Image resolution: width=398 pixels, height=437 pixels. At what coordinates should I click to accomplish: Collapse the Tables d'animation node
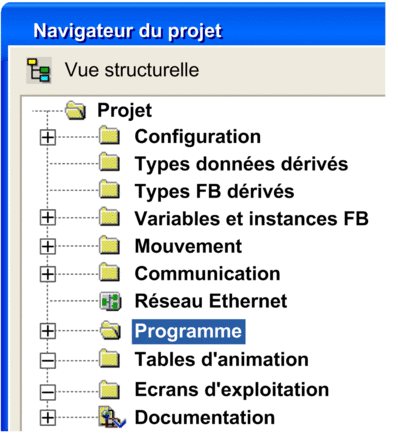point(48,361)
